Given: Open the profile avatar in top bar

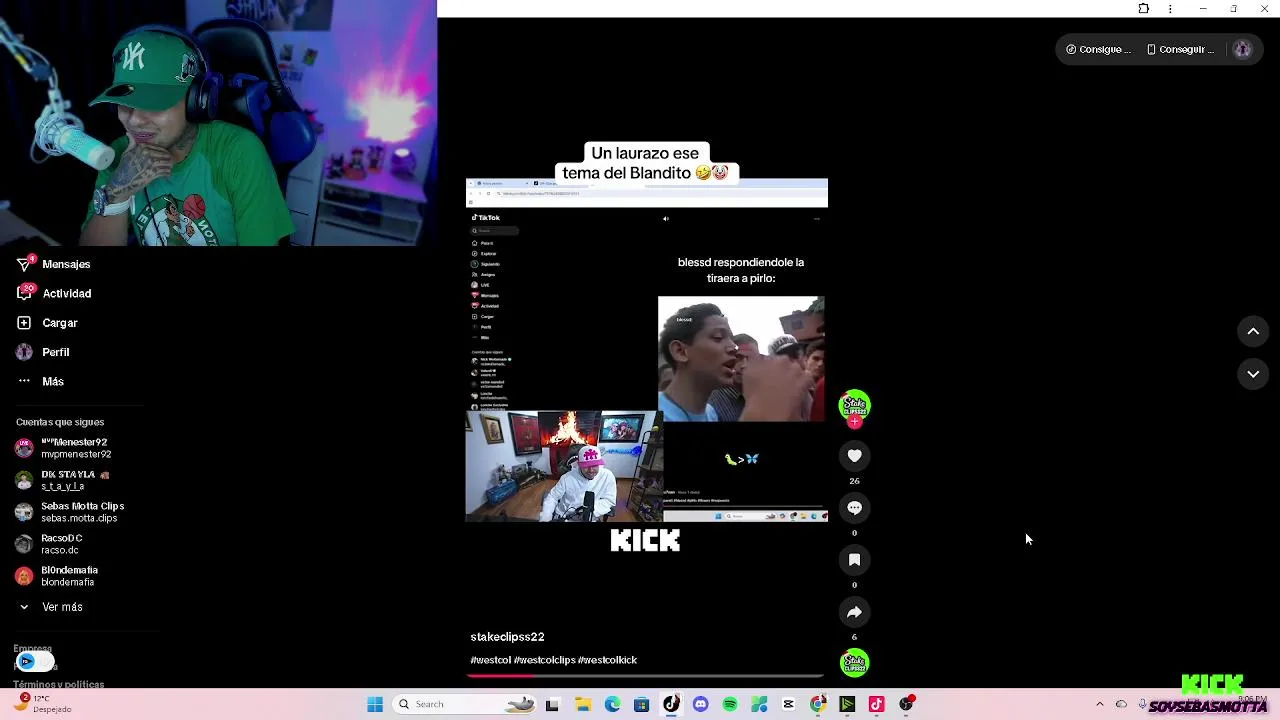Looking at the screenshot, I should (1242, 49).
